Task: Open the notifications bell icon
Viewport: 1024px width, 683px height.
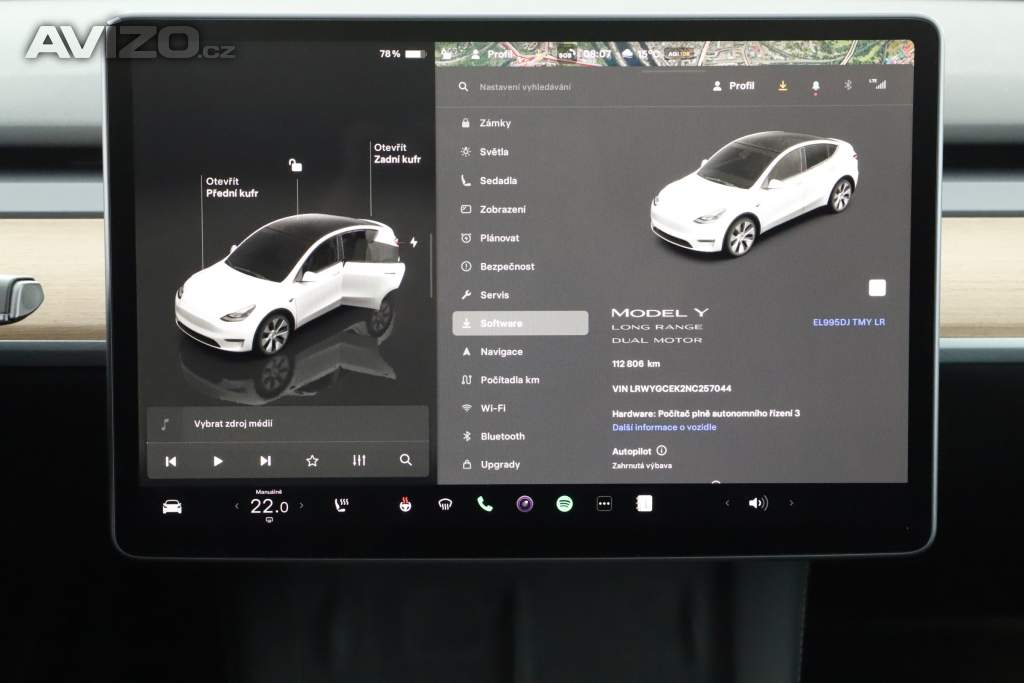Action: tap(816, 86)
